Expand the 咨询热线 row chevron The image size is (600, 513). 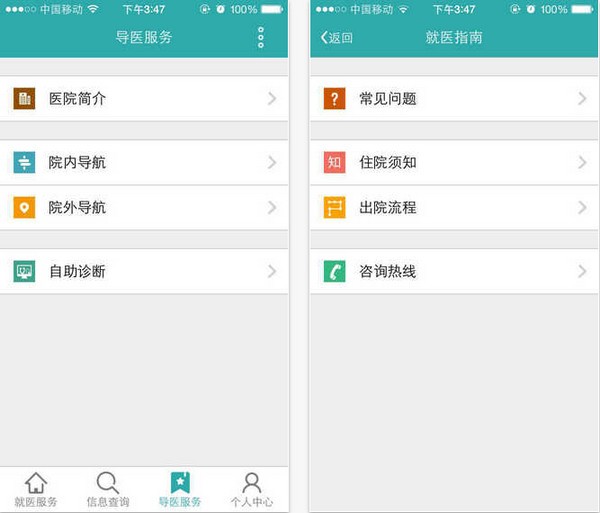[582, 271]
